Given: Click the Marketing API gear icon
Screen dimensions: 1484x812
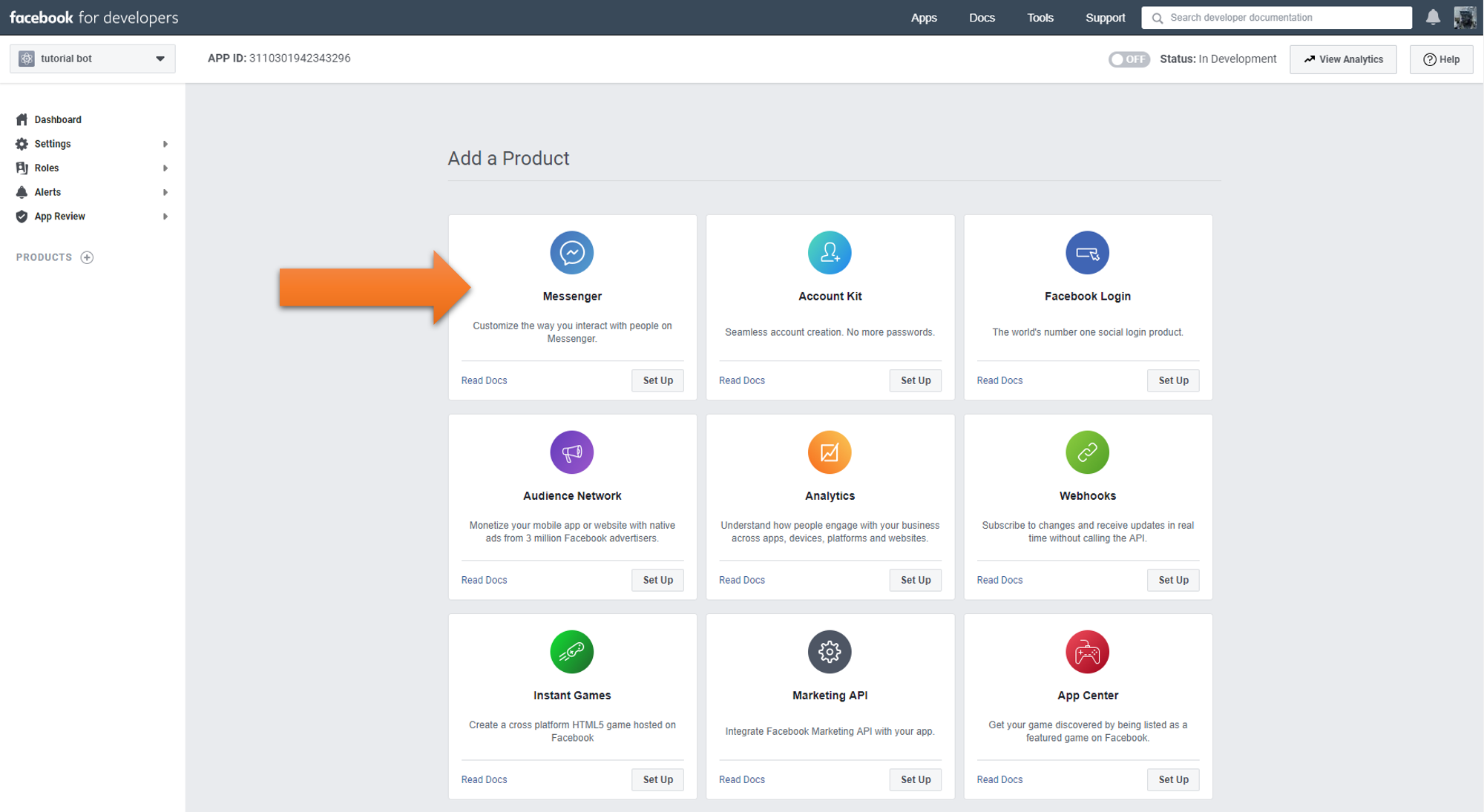Looking at the screenshot, I should (829, 652).
